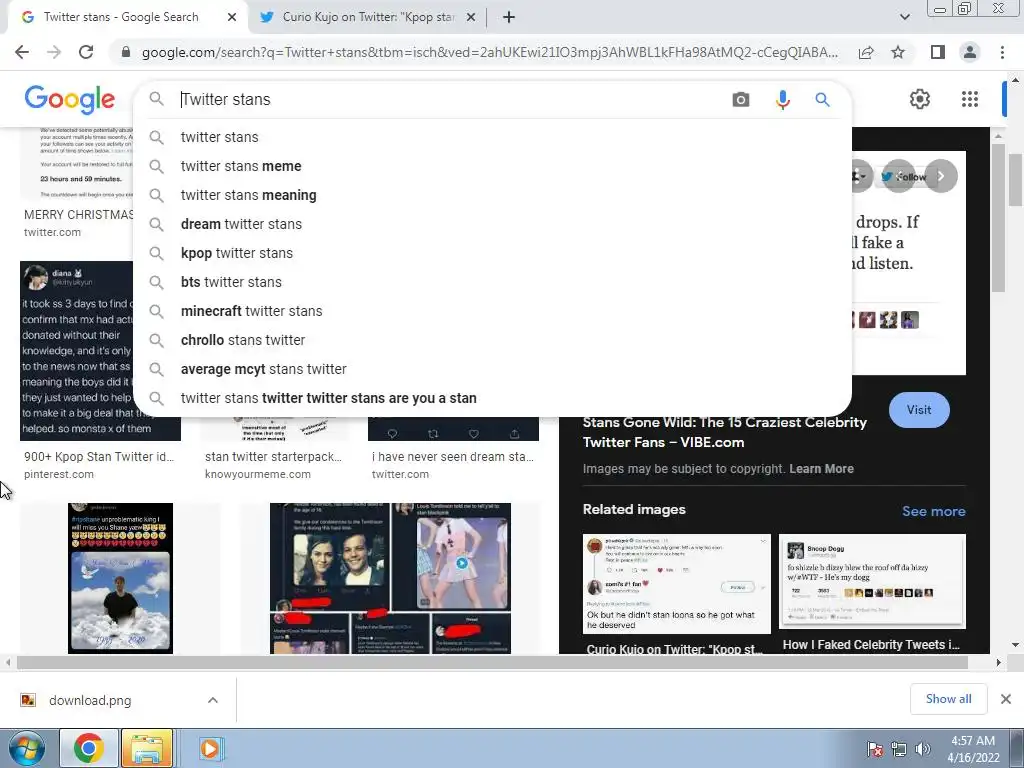
Task: Switch to Twitter stans Google Search tab
Action: pos(121,17)
